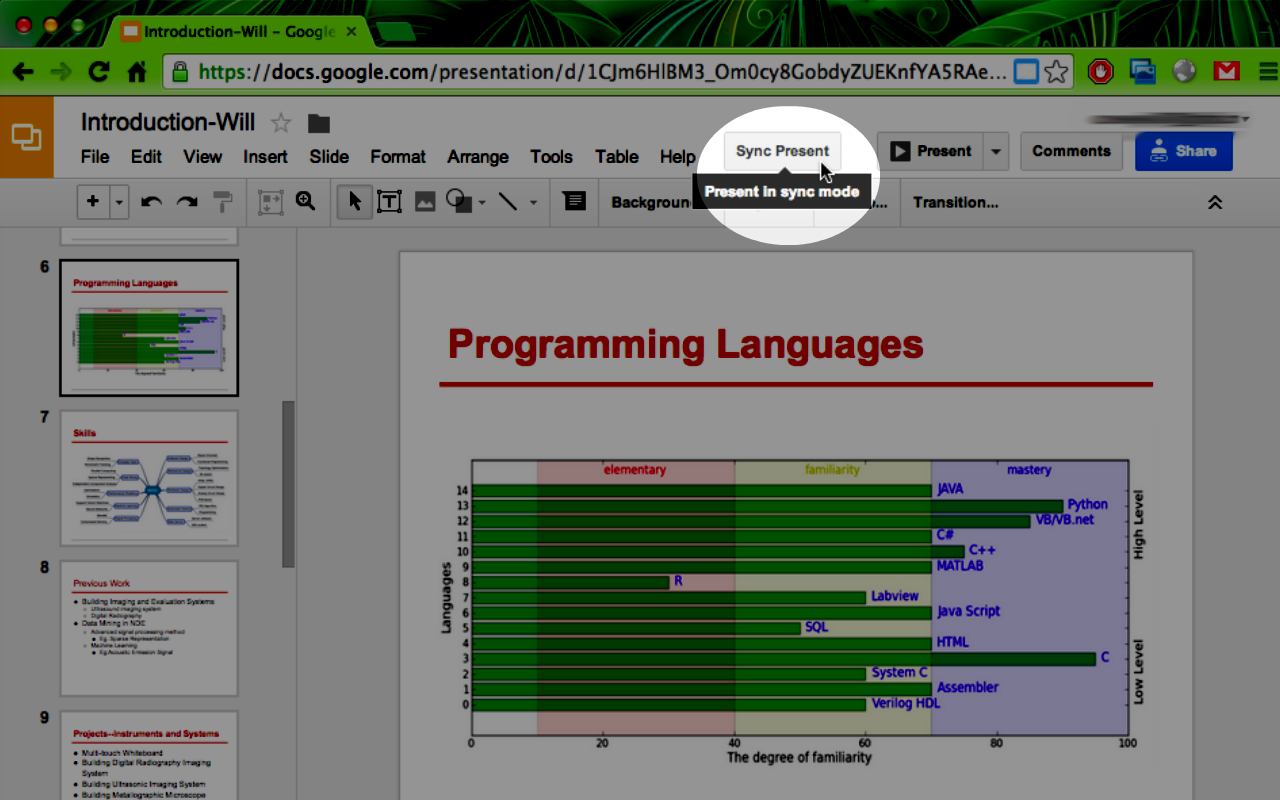The width and height of the screenshot is (1280, 800).
Task: Open the Edit menu
Action: point(146,157)
